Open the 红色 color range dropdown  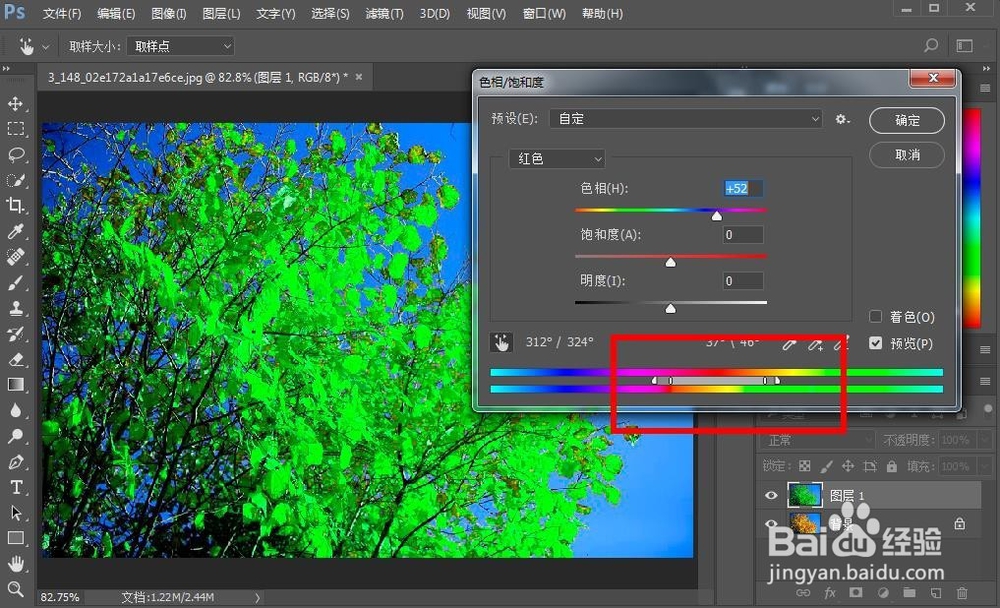click(557, 158)
